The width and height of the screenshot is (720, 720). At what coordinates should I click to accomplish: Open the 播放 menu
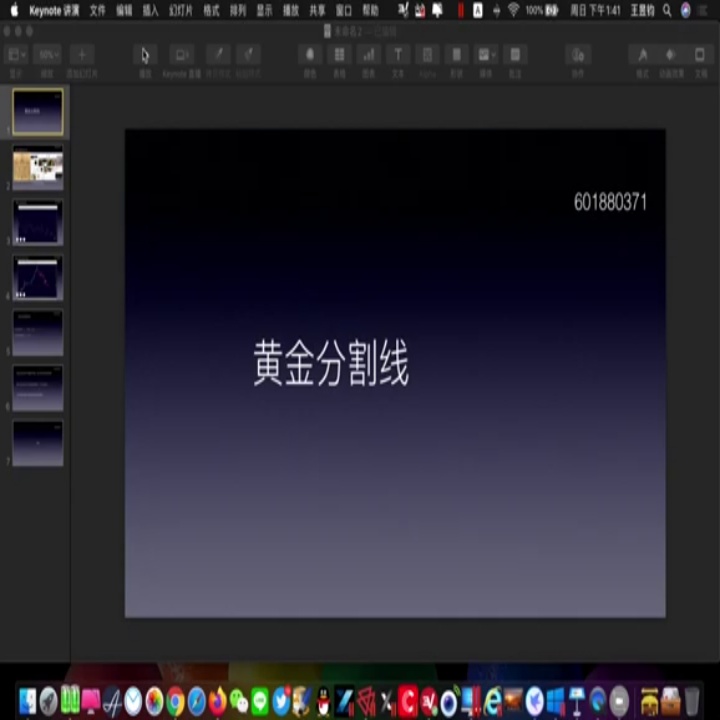[291, 10]
